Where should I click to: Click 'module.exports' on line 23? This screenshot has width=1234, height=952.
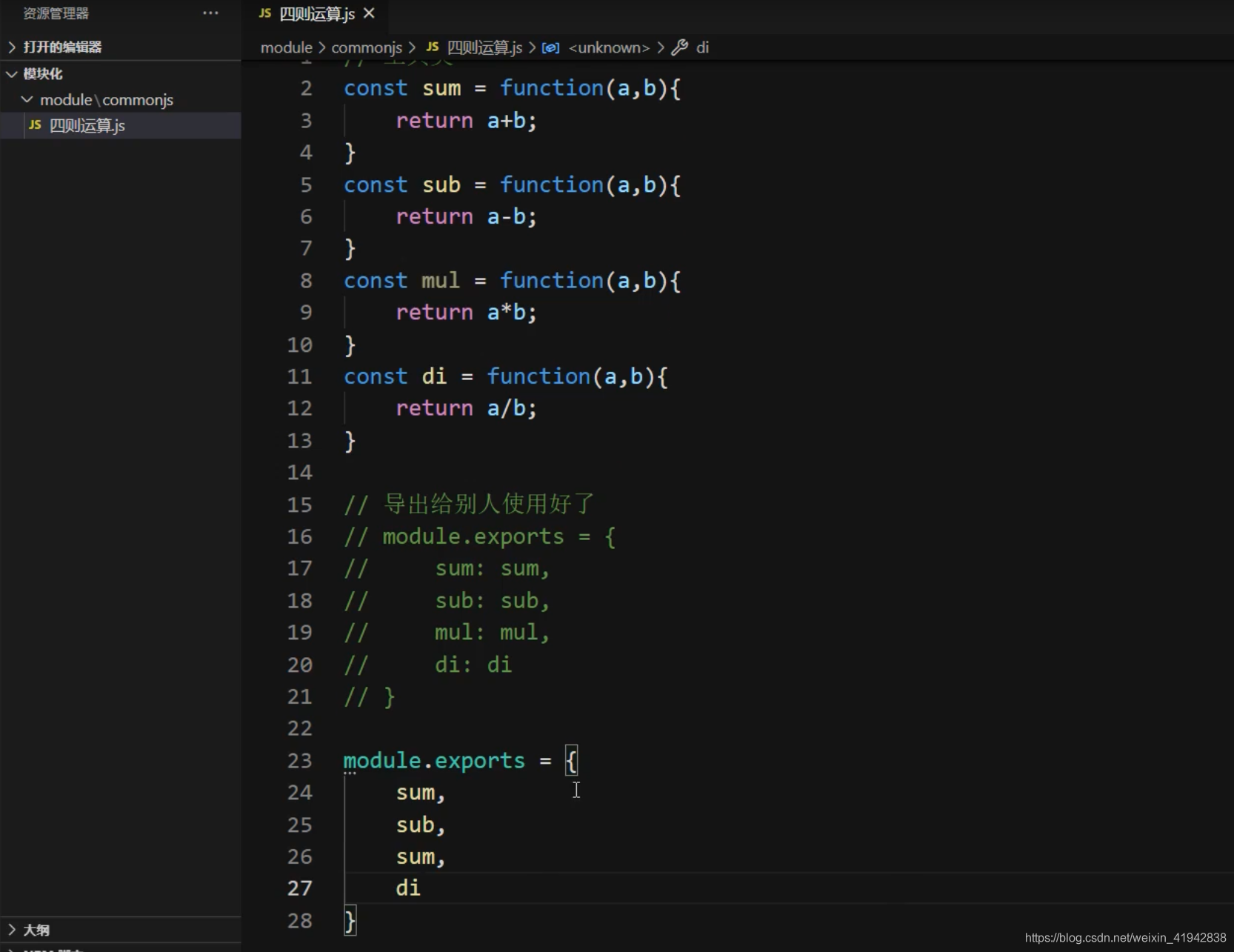pos(434,761)
